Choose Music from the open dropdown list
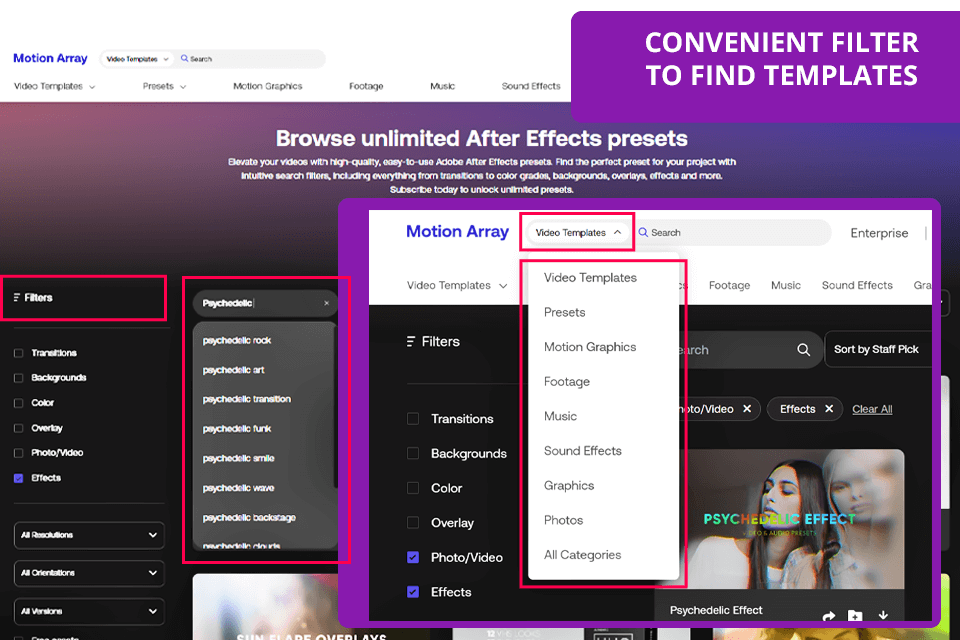 coord(560,416)
